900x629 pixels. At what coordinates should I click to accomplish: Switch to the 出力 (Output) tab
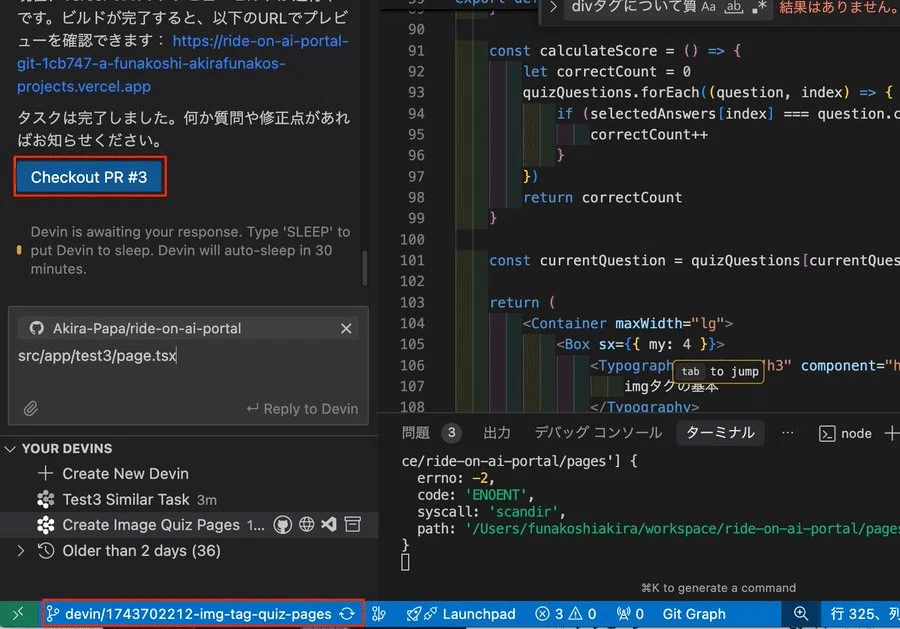click(x=497, y=433)
